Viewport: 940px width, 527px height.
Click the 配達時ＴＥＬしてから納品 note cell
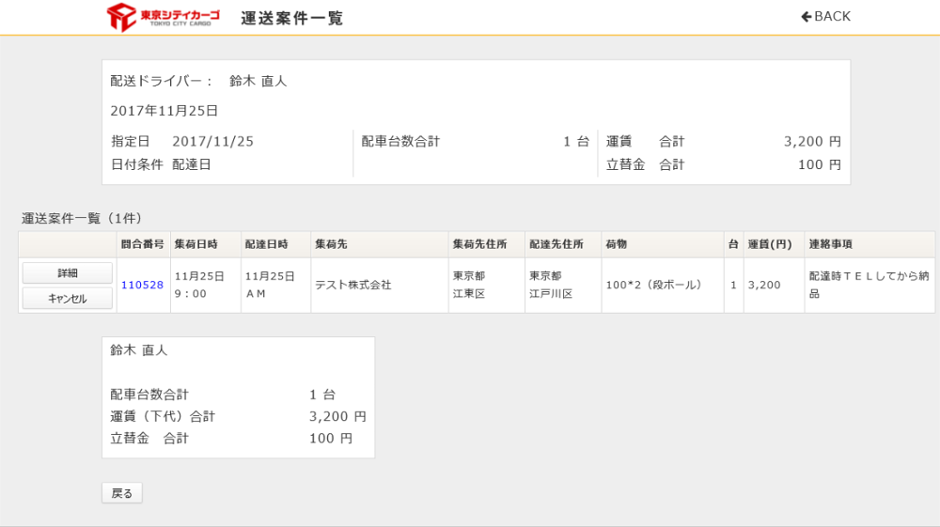(x=866, y=285)
